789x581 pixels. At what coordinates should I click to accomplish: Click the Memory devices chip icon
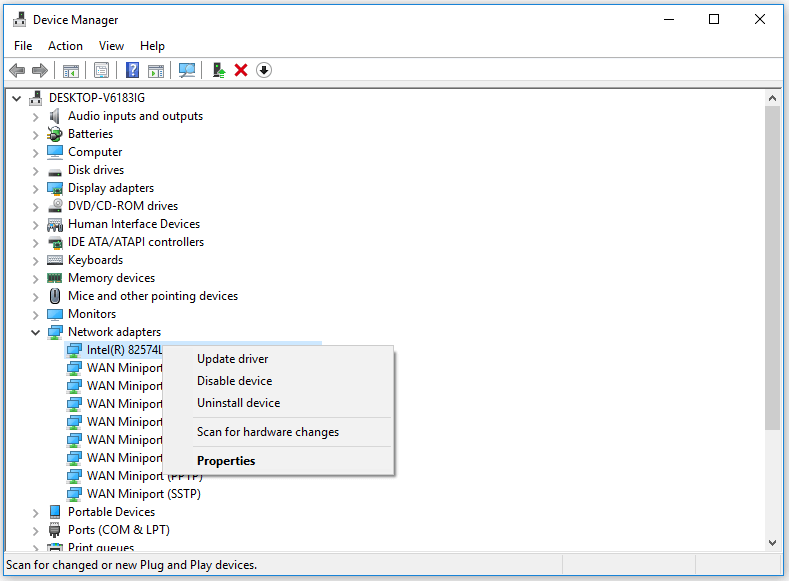click(x=54, y=278)
